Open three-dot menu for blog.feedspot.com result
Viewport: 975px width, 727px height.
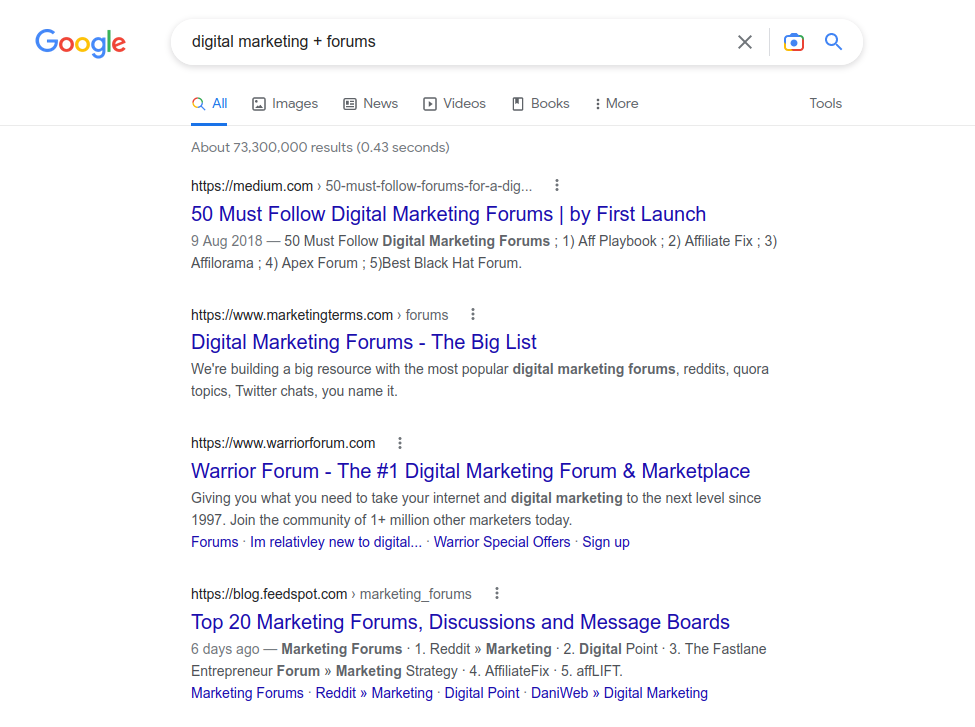[496, 593]
